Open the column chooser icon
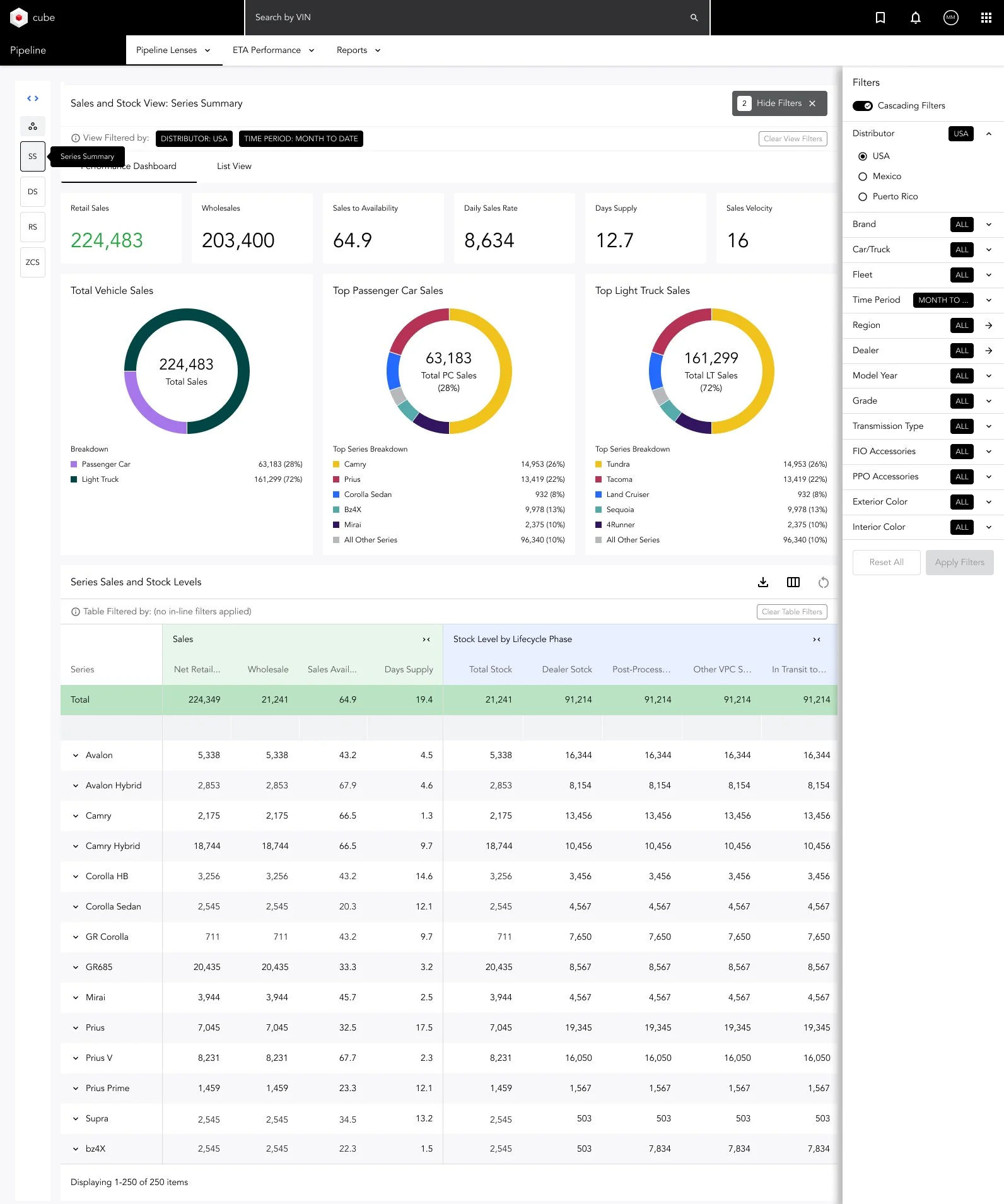 [793, 582]
